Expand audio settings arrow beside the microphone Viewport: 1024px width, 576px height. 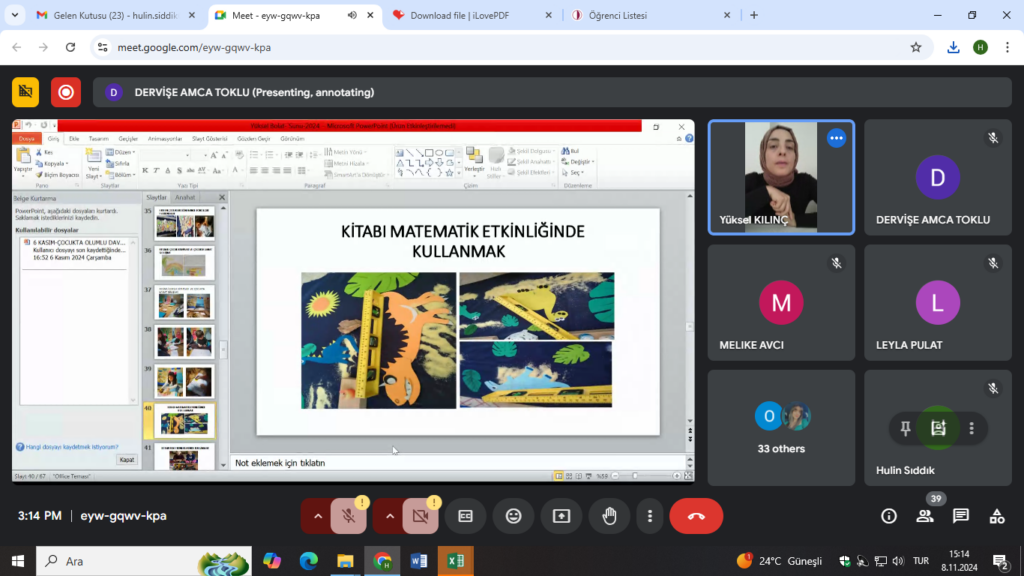click(318, 516)
